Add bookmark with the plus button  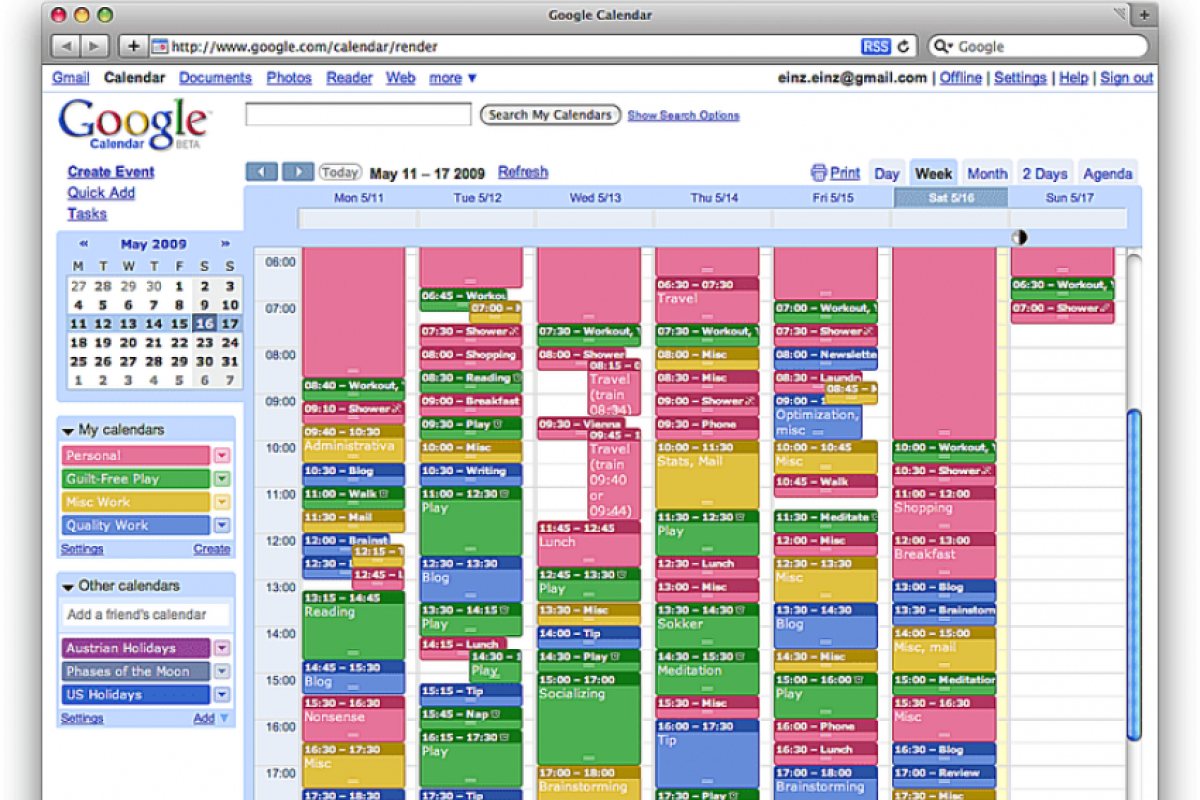tap(133, 46)
